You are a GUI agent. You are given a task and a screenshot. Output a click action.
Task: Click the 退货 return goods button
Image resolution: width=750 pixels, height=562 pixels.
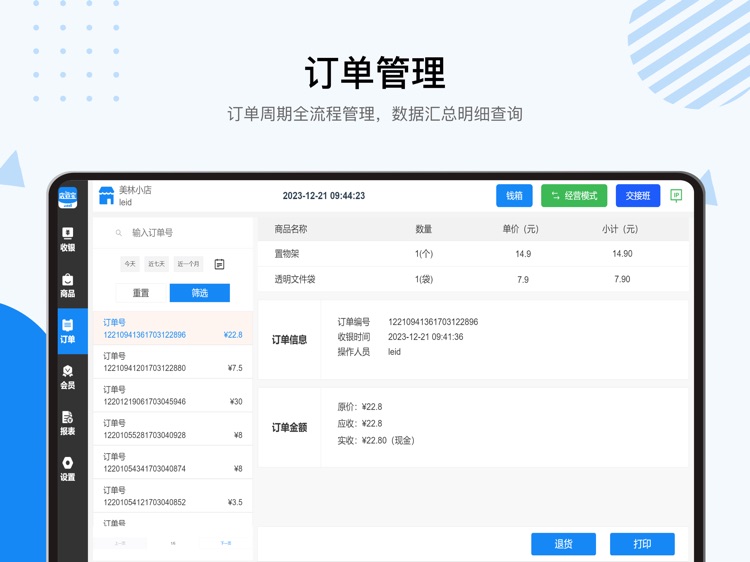(x=563, y=544)
